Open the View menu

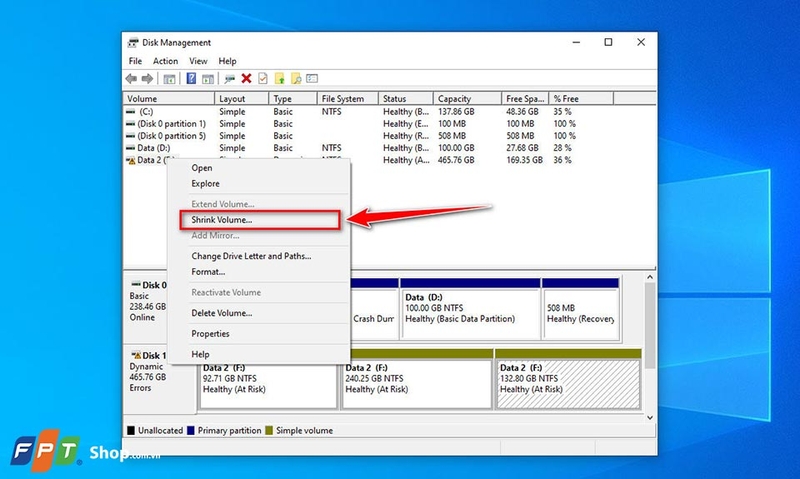(198, 61)
